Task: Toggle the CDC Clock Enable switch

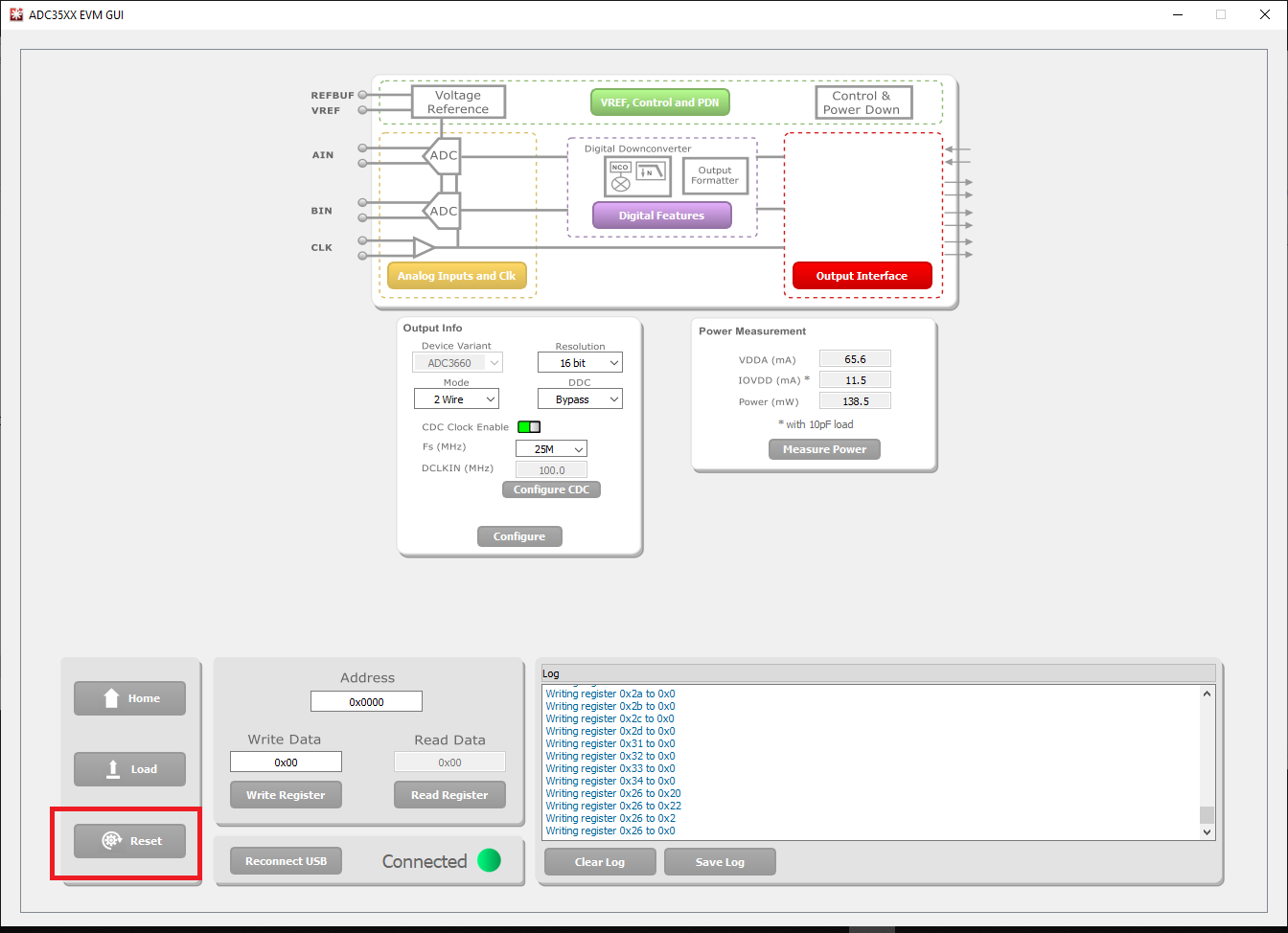Action: click(529, 427)
